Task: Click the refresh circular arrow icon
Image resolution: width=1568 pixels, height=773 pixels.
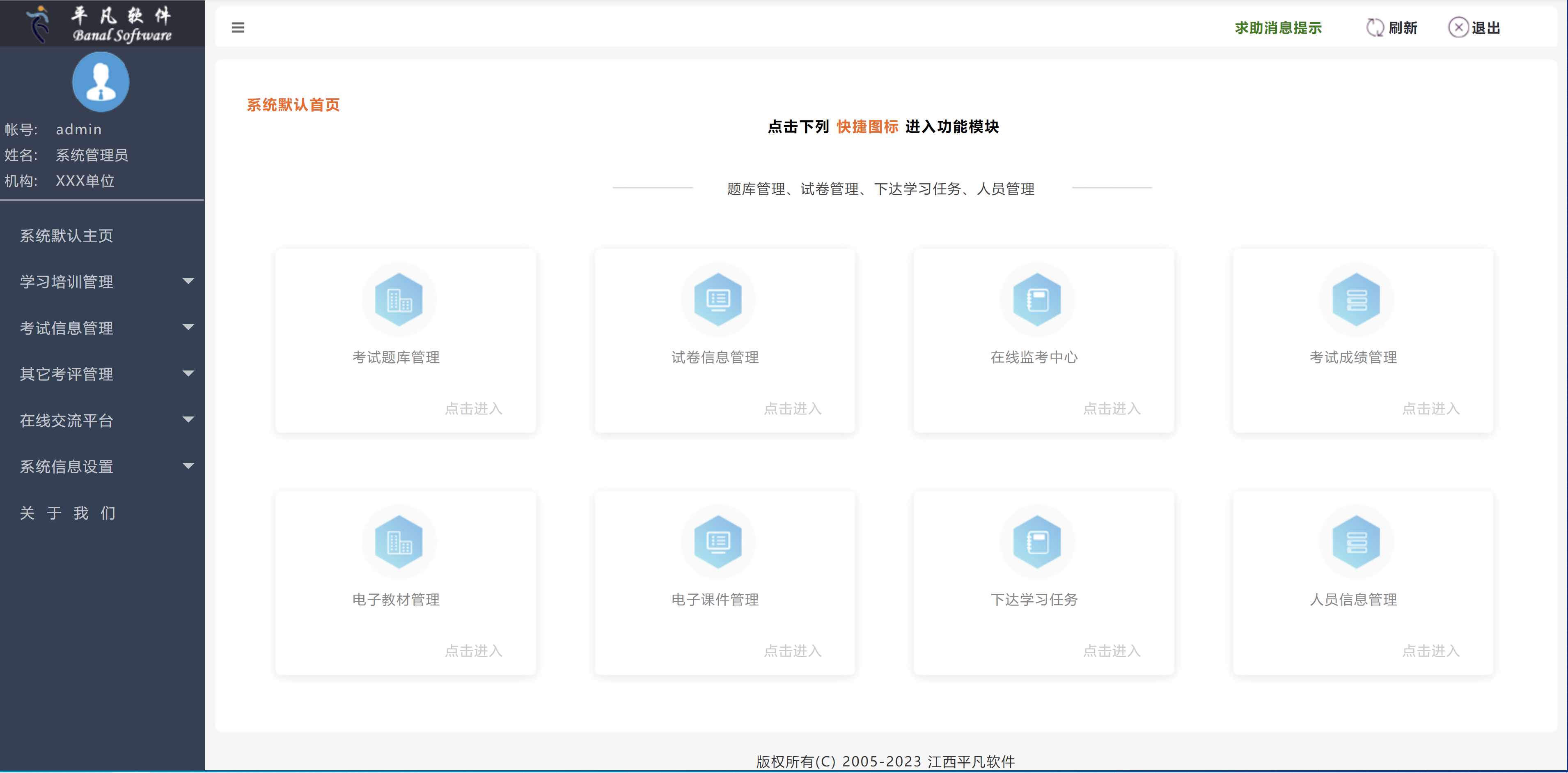Action: [1375, 28]
